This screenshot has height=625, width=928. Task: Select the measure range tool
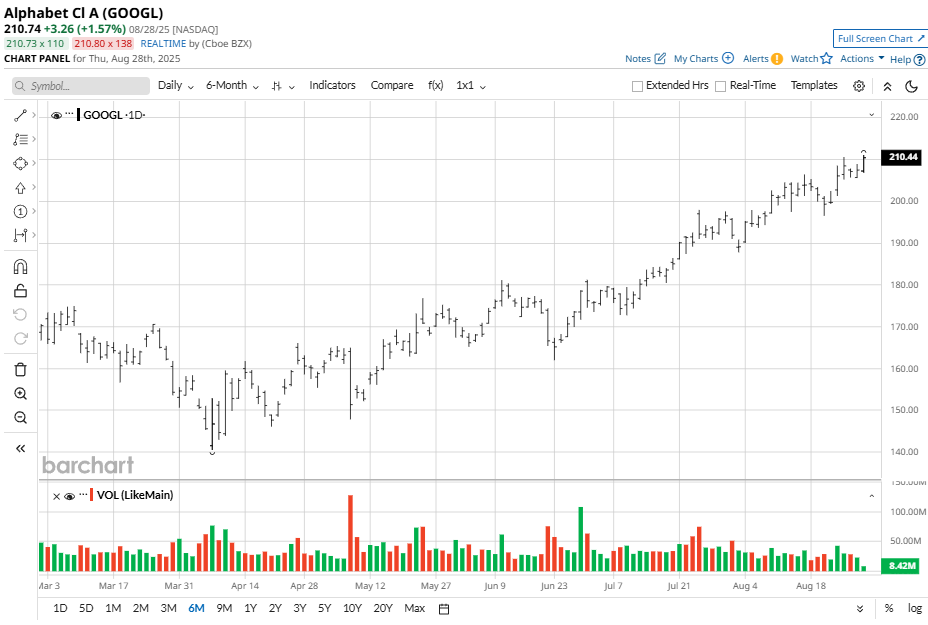[x=20, y=235]
